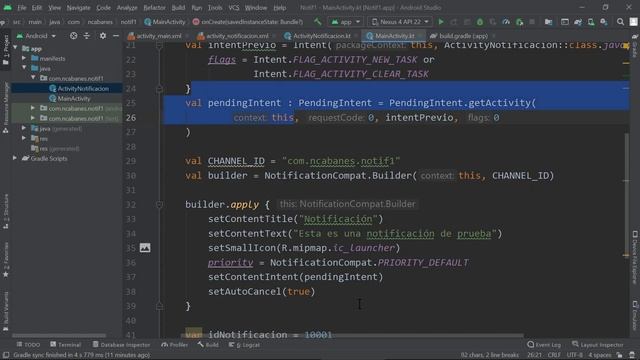Collapse the com.ncabanes.notif1 package
640x360 pixels.
[x=33, y=78]
